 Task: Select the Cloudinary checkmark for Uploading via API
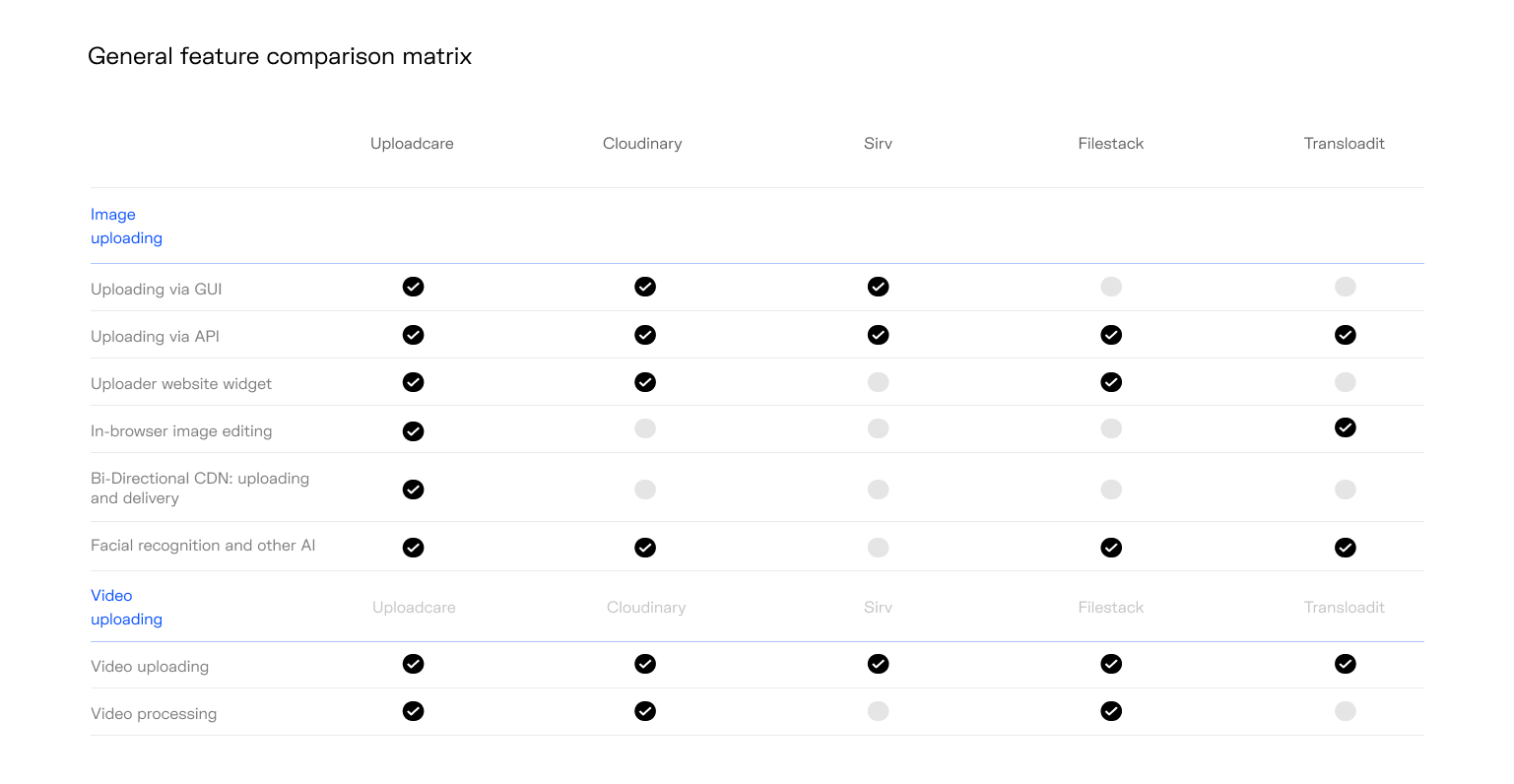[x=645, y=335]
